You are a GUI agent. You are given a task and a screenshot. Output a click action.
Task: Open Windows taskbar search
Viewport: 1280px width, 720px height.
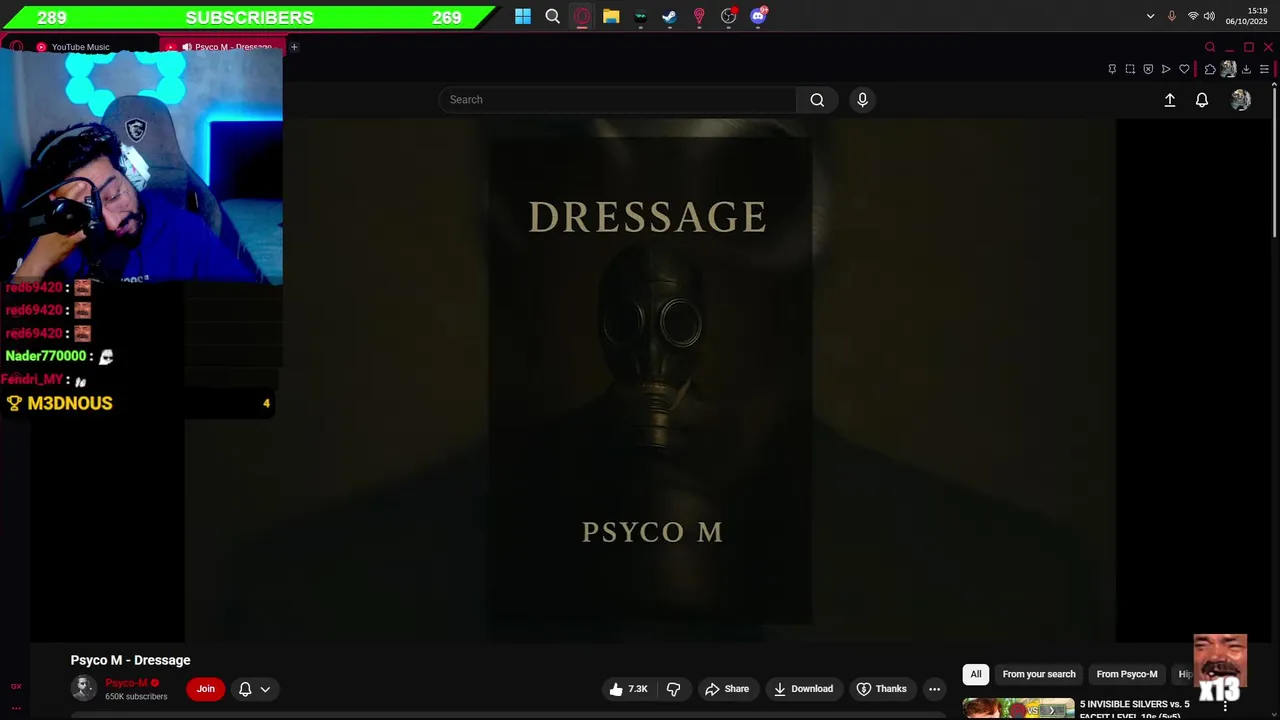[x=552, y=16]
